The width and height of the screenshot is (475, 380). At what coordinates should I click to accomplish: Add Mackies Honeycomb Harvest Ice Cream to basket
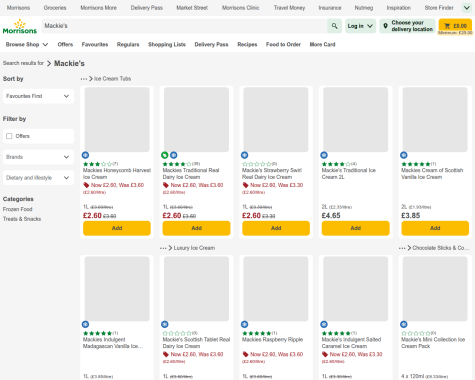click(x=117, y=228)
